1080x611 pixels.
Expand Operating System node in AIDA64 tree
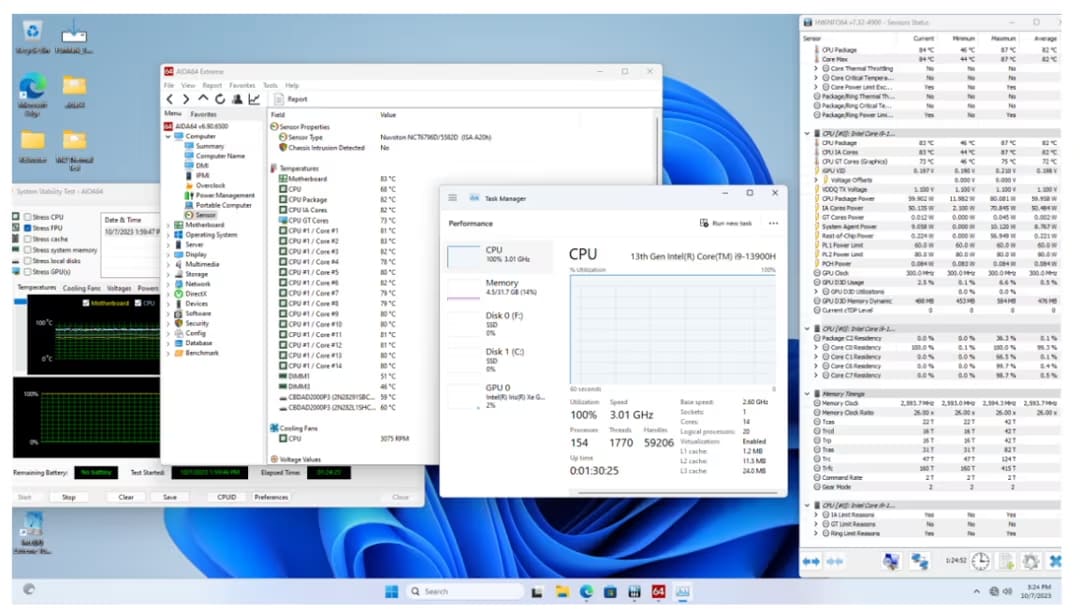(x=168, y=235)
